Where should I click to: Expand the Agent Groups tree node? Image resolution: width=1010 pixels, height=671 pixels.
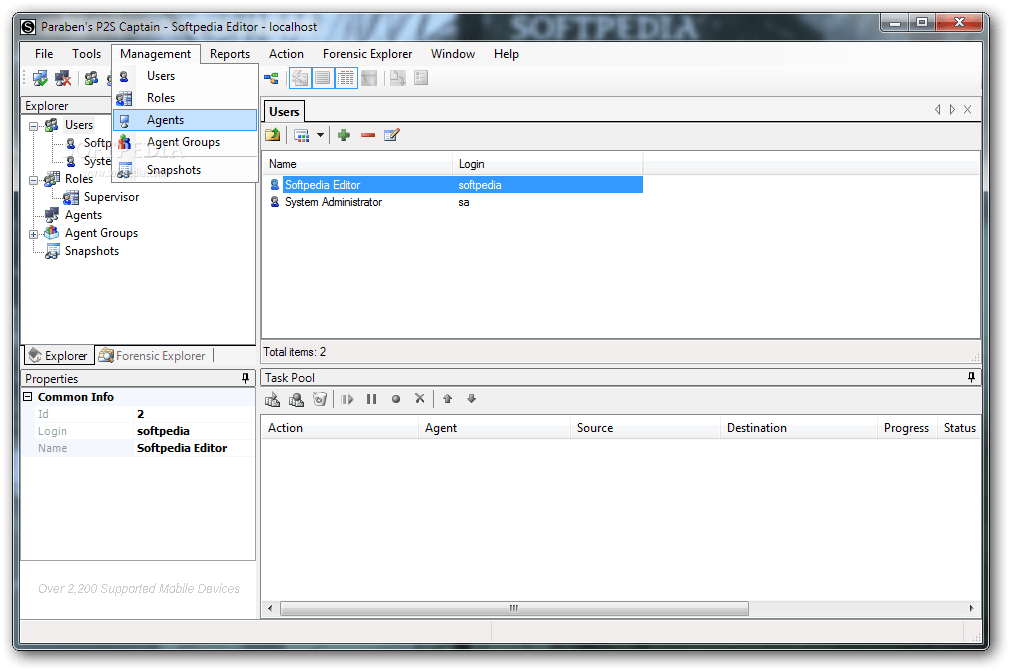coord(33,234)
